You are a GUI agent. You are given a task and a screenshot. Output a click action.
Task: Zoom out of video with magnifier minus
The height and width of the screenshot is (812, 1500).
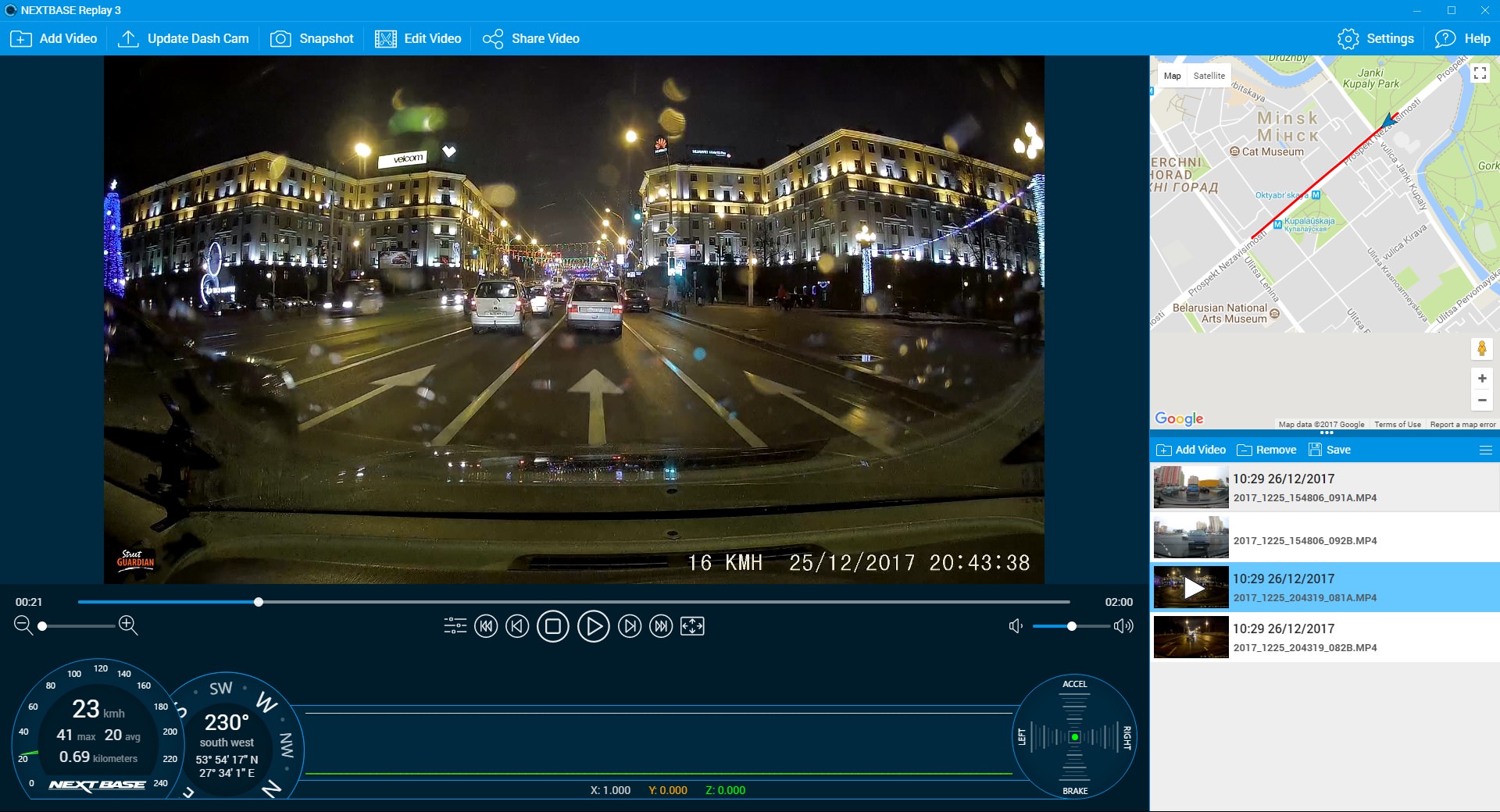click(23, 625)
